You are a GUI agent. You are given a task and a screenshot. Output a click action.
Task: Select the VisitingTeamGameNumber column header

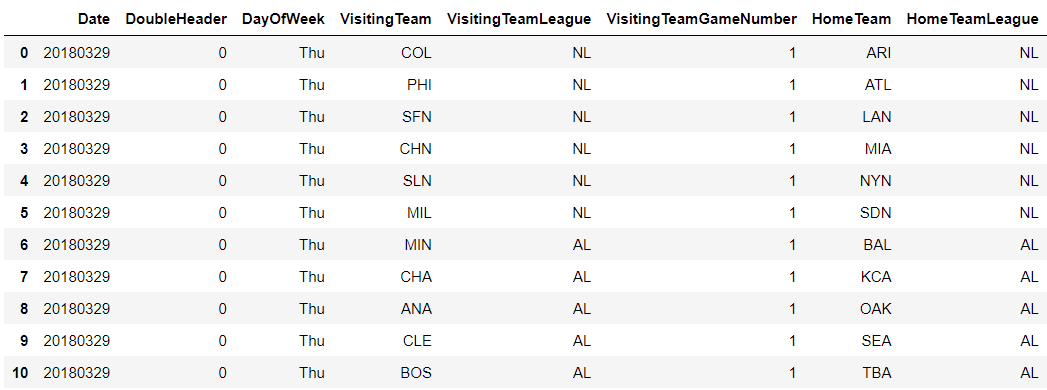click(701, 19)
